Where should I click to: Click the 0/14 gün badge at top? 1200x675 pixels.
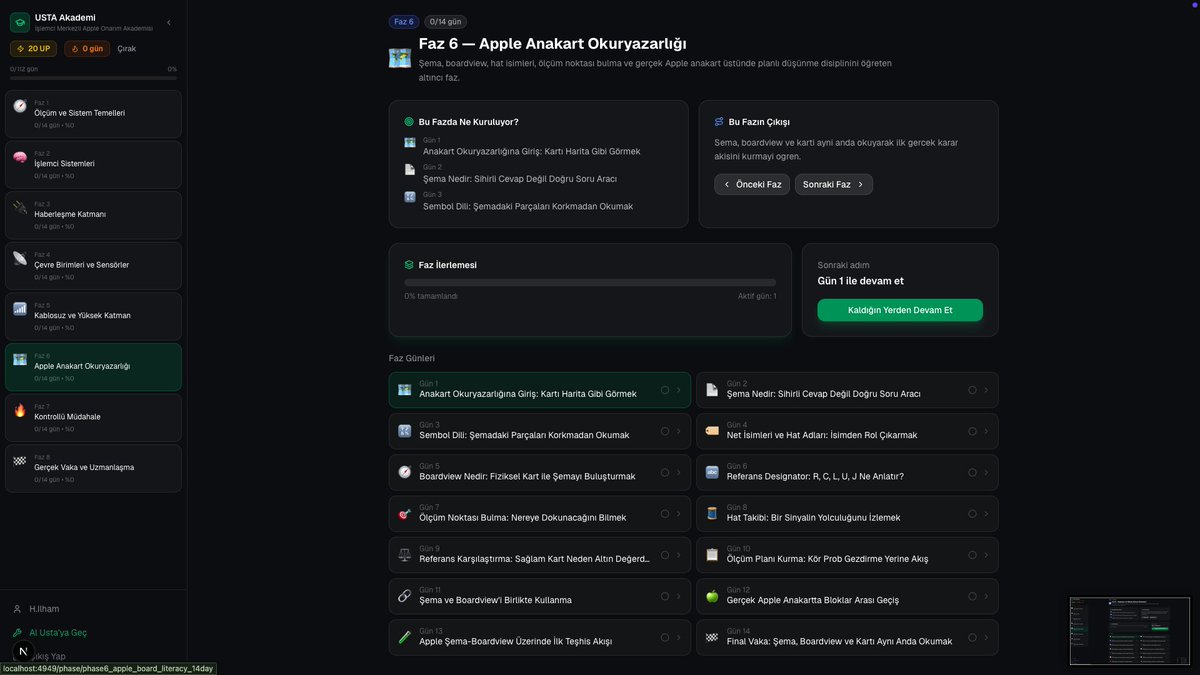tap(445, 21)
